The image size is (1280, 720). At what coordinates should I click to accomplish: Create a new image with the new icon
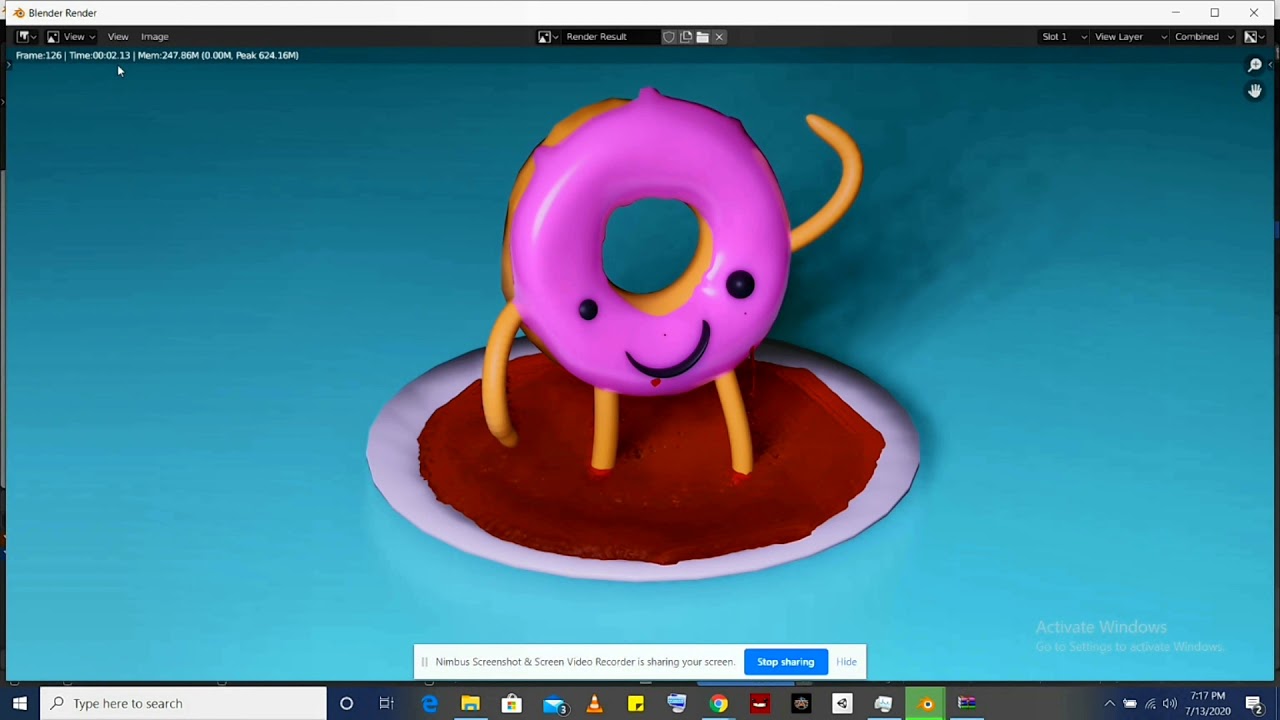click(x=686, y=37)
